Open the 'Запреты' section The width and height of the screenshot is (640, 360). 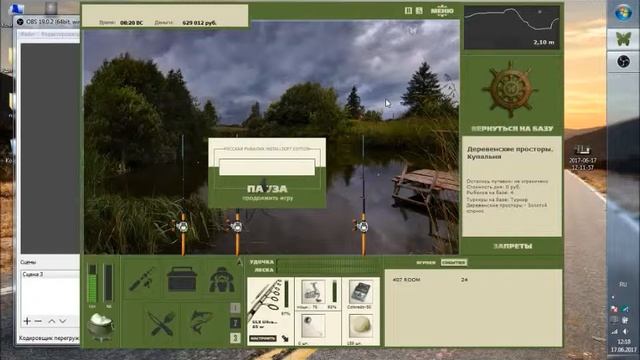(512, 246)
